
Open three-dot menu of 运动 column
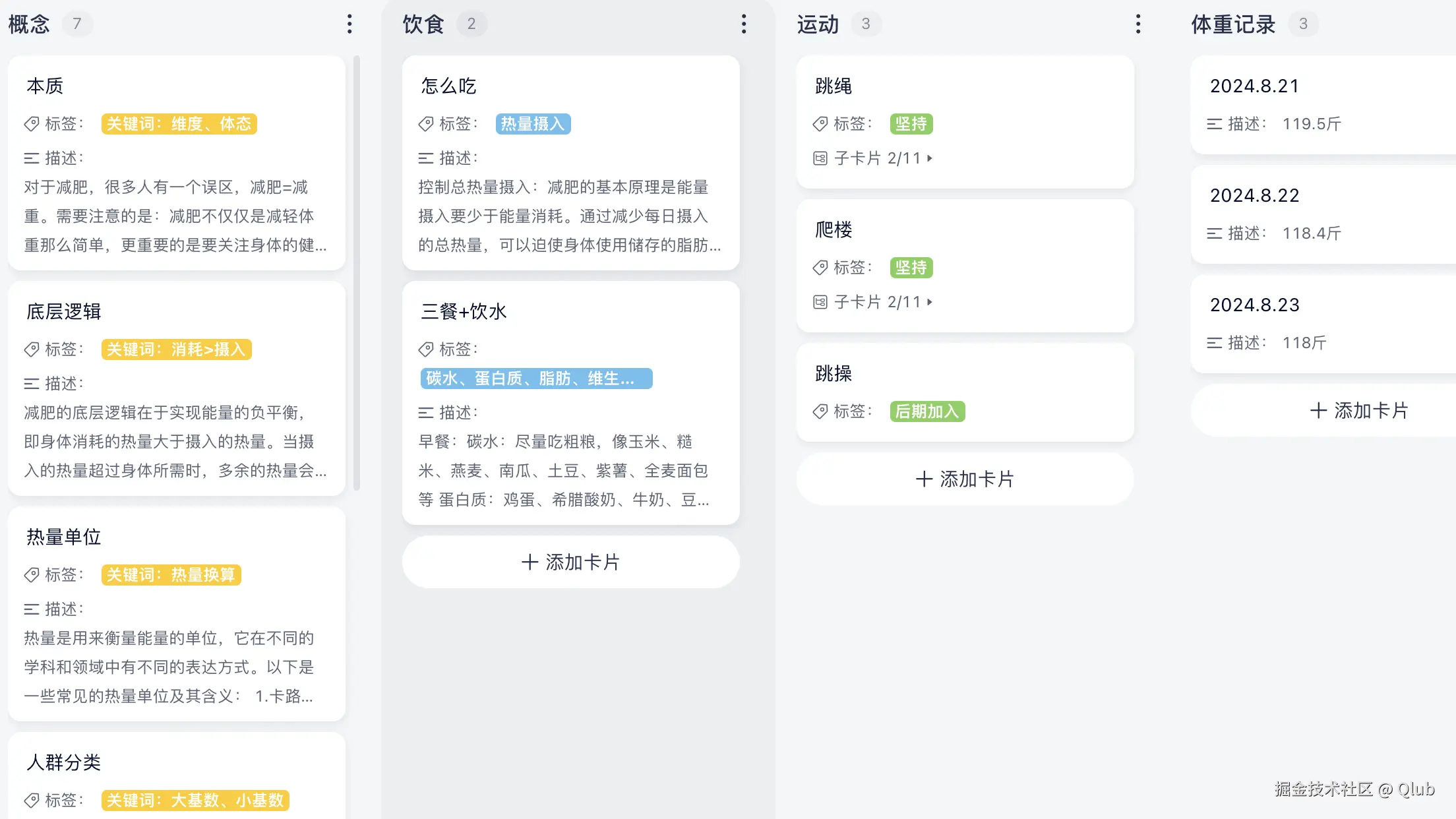1137,24
